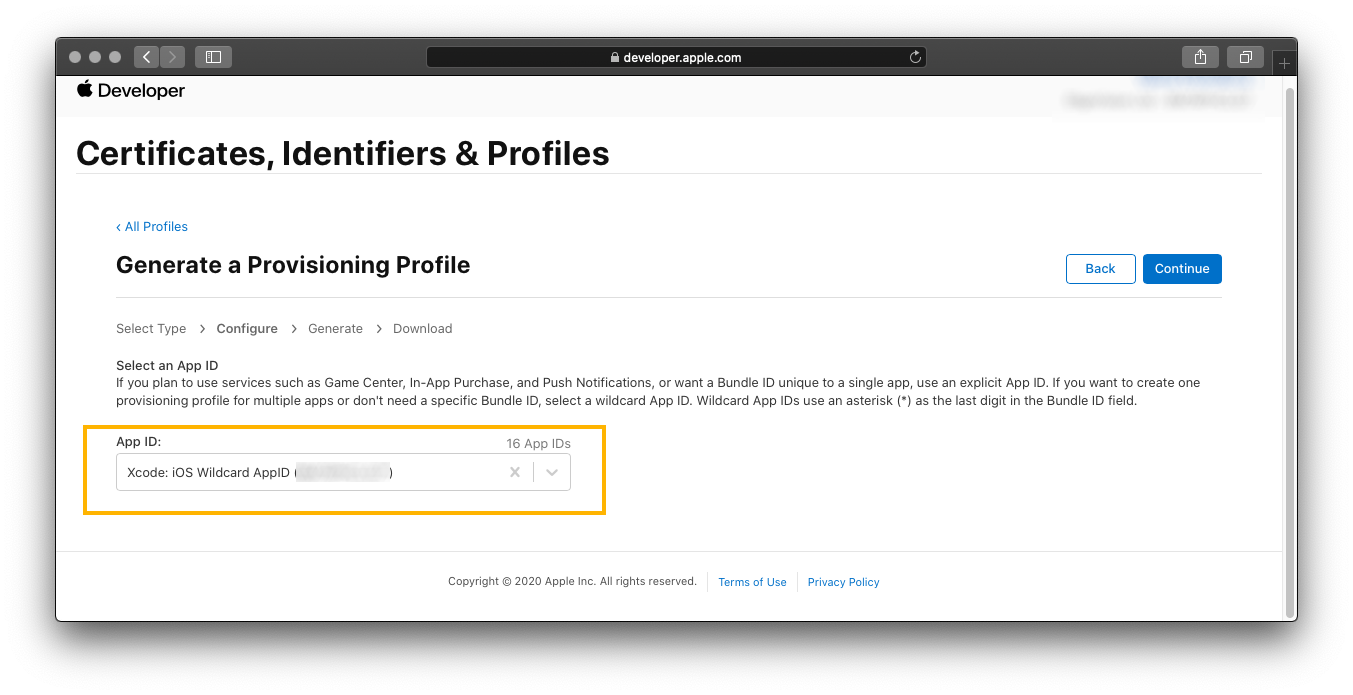Clear the selected App ID with X
Screen dimensions: 1353x695
coord(515,472)
